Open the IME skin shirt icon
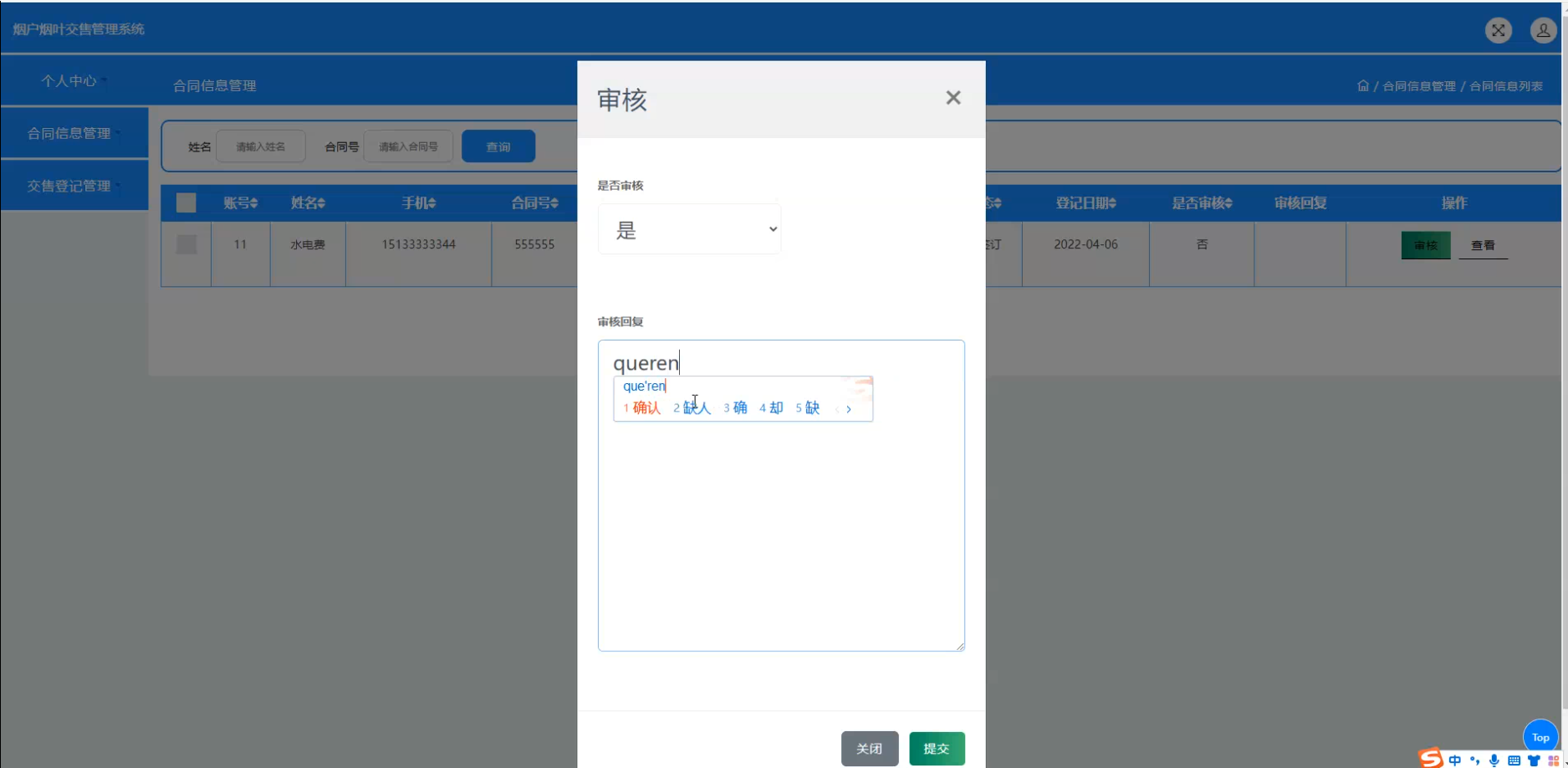This screenshot has height=768, width=1568. [x=1534, y=760]
